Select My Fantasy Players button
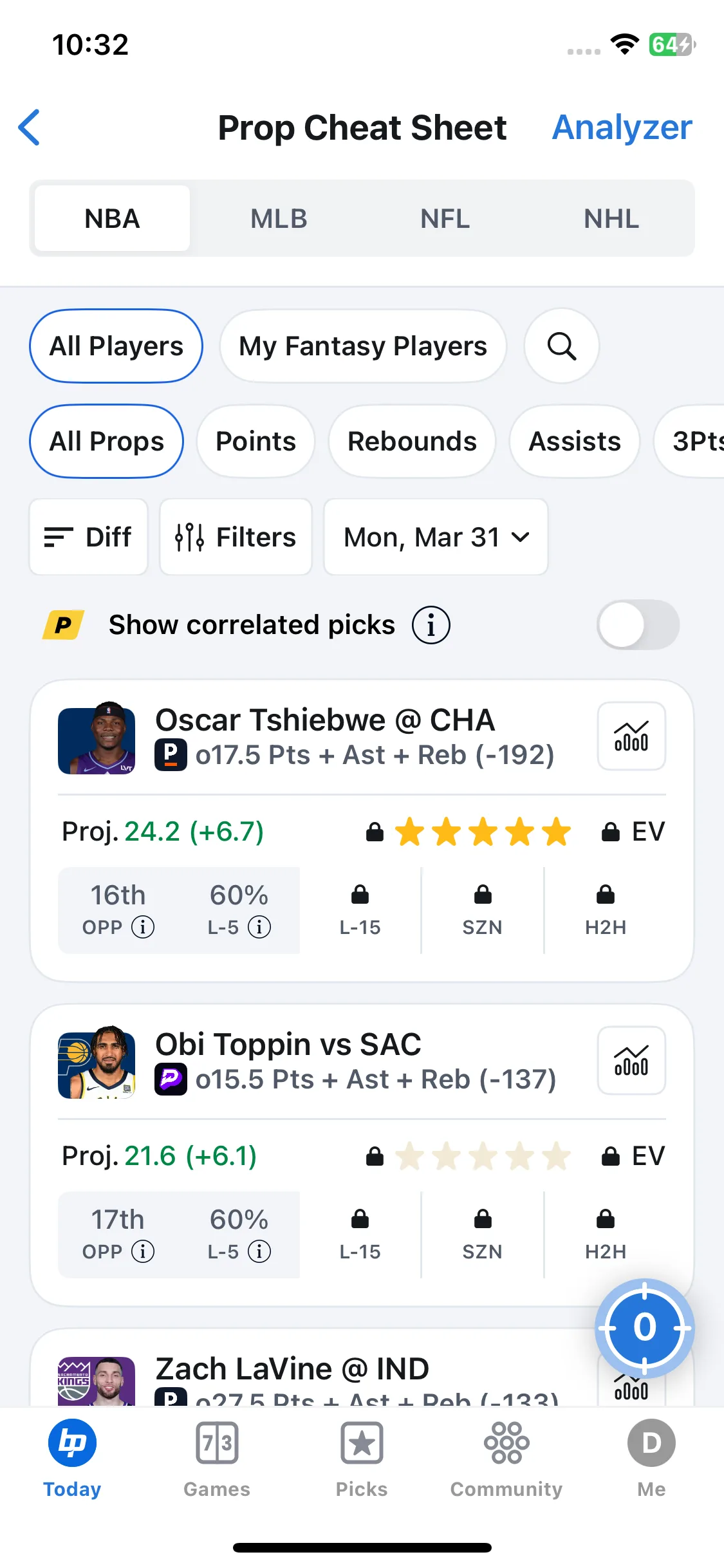Viewport: 724px width, 1568px height. (363, 346)
